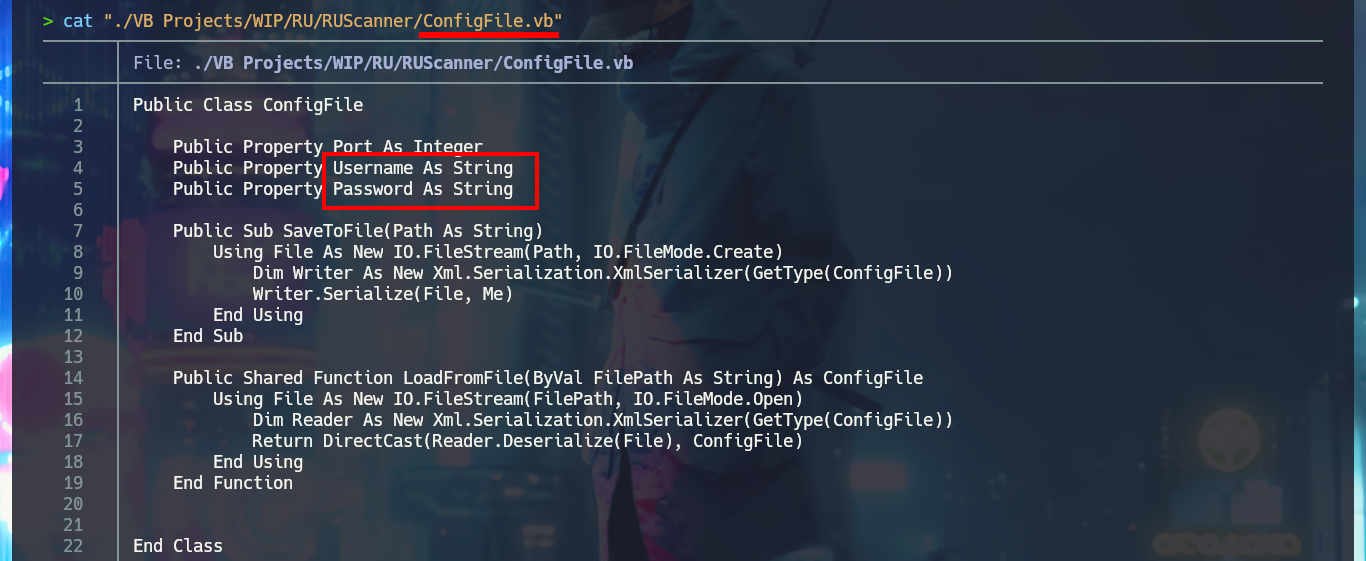The image size is (1366, 561).
Task: Click Public Class ConfigFile declaration
Action: point(248,105)
